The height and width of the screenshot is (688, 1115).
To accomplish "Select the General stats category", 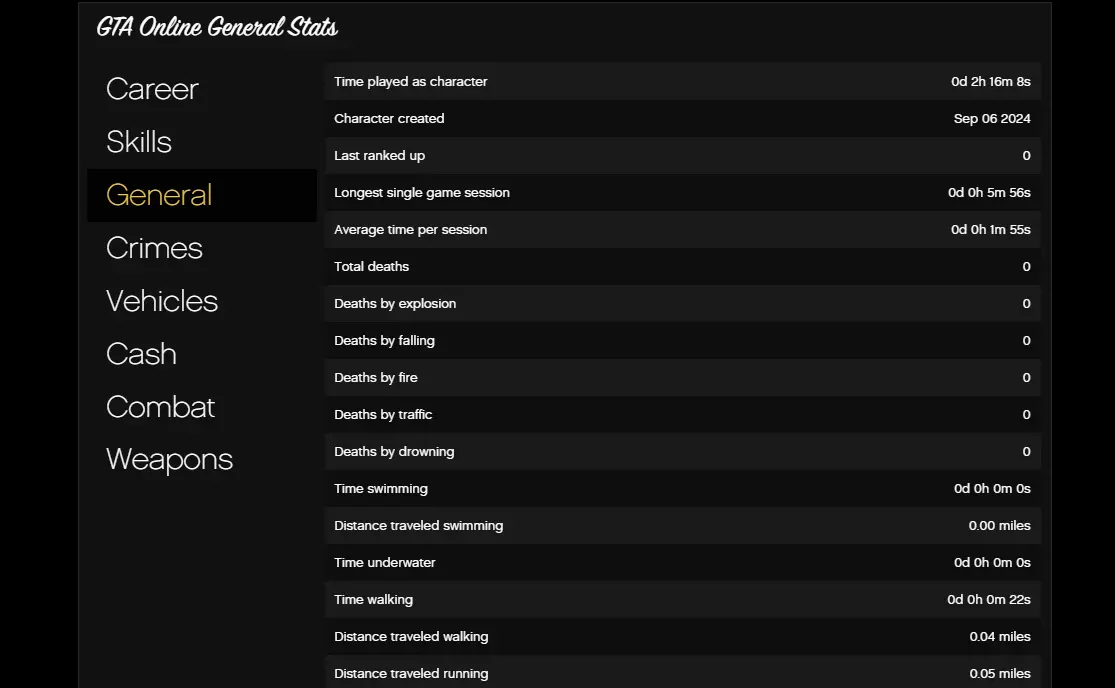I will [x=159, y=195].
